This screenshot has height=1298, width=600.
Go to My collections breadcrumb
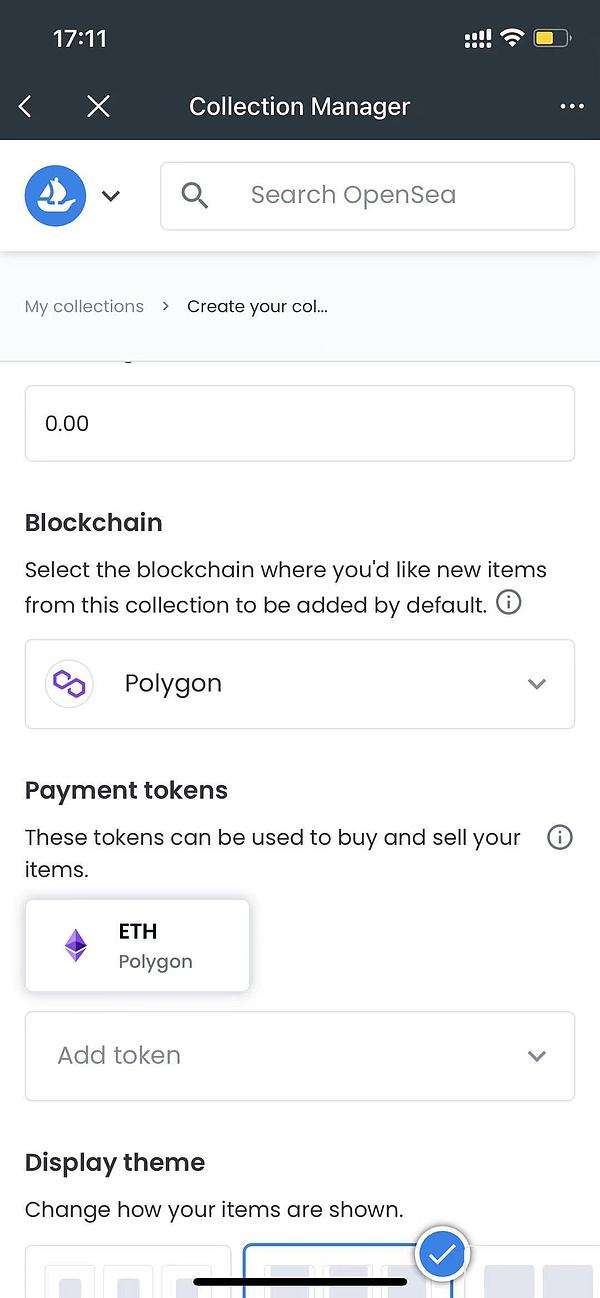click(84, 306)
